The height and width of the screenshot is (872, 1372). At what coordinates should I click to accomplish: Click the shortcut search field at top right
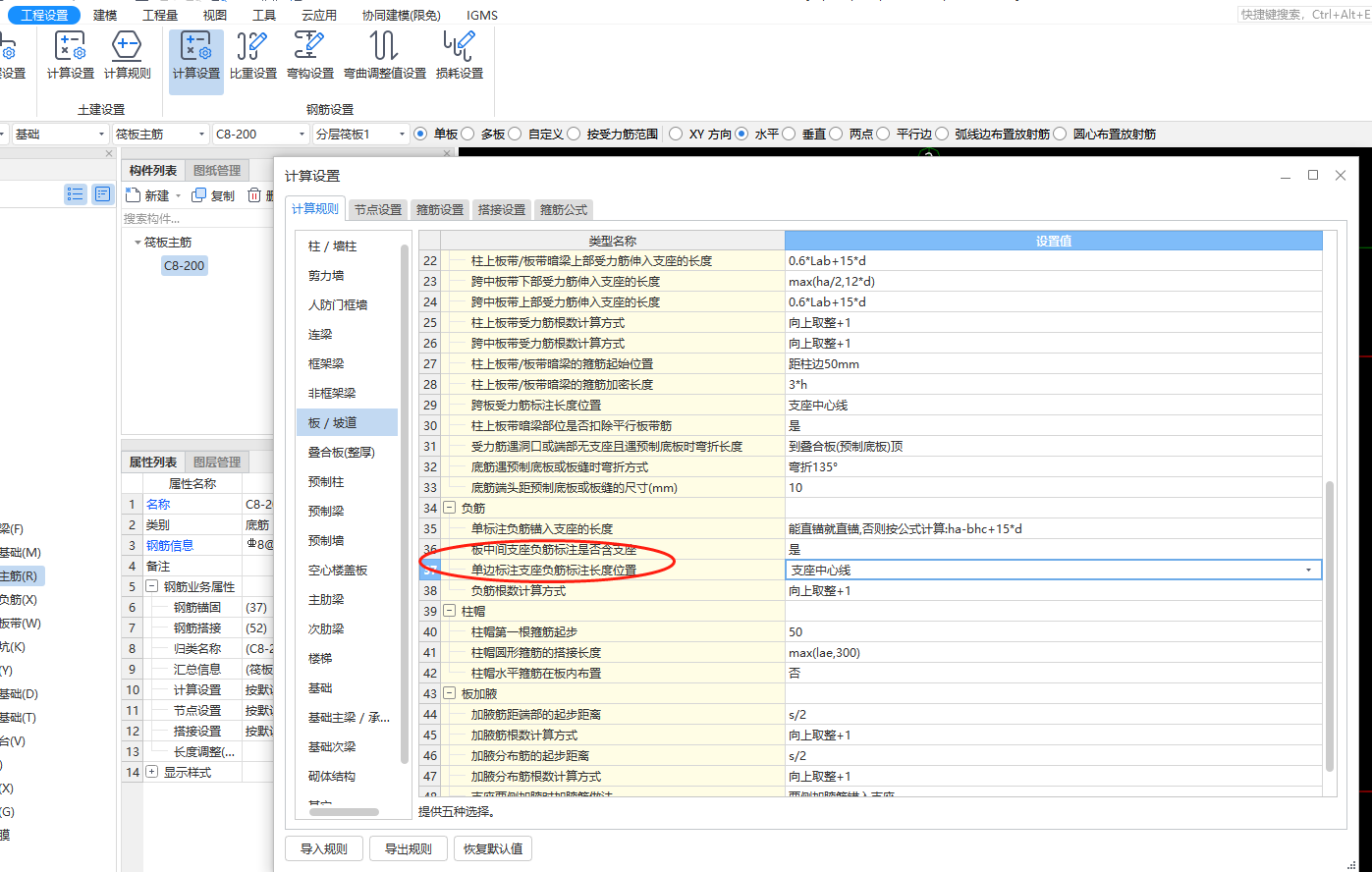pyautogui.click(x=1303, y=15)
